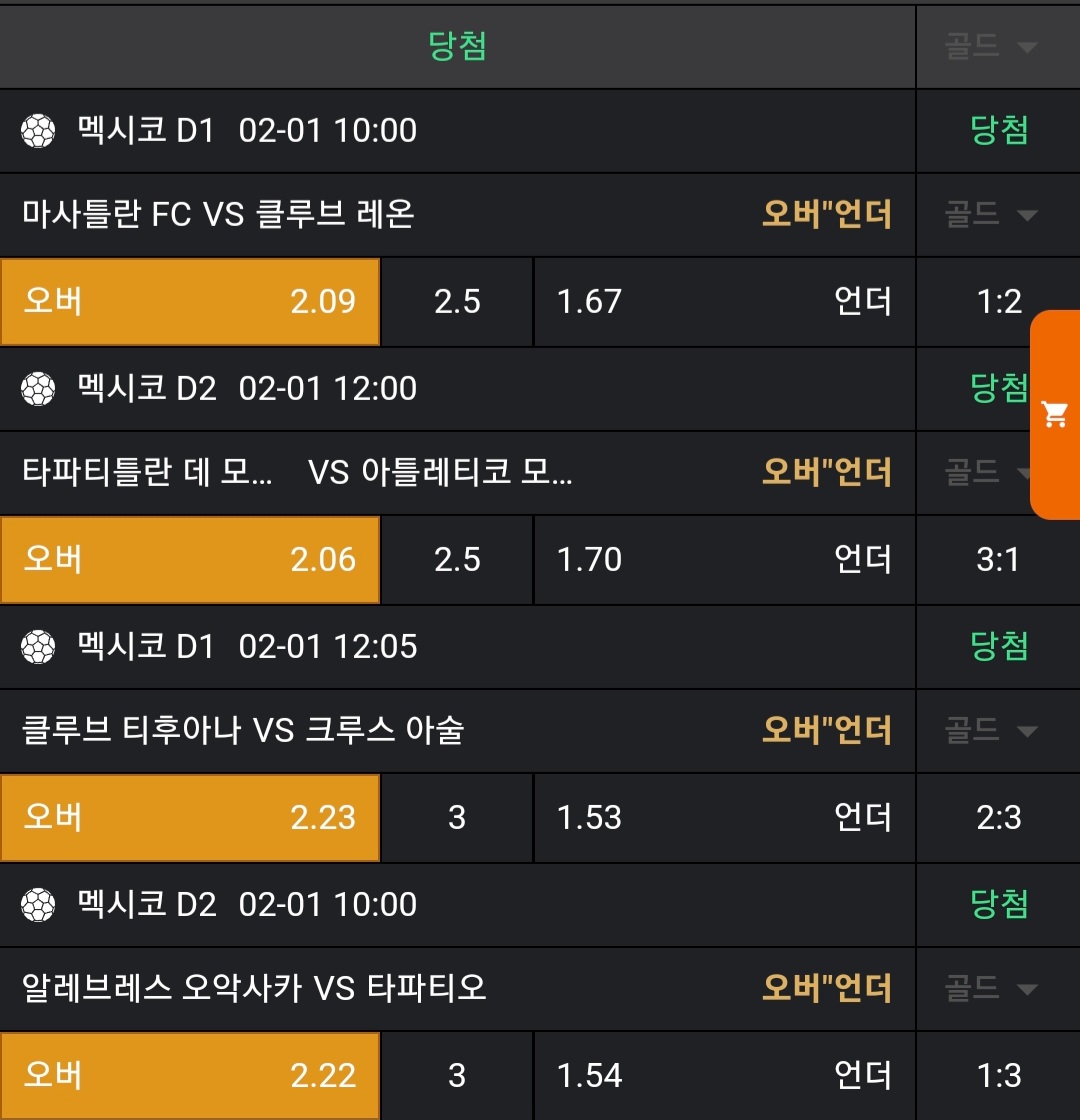Expand 골드 dropdown for 마사틀란 FC match

pyautogui.click(x=990, y=214)
